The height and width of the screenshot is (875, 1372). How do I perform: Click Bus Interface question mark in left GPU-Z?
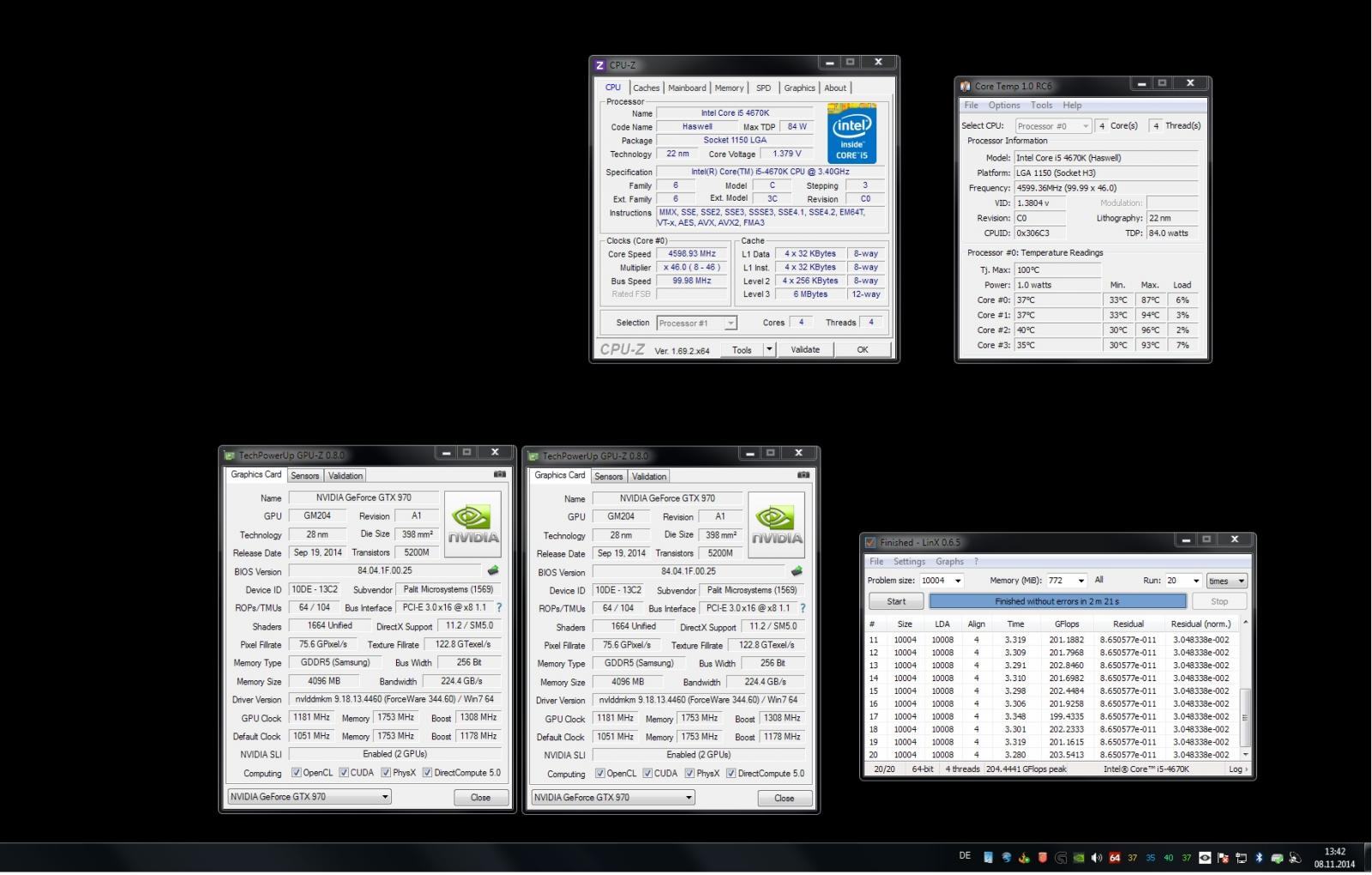tap(499, 607)
